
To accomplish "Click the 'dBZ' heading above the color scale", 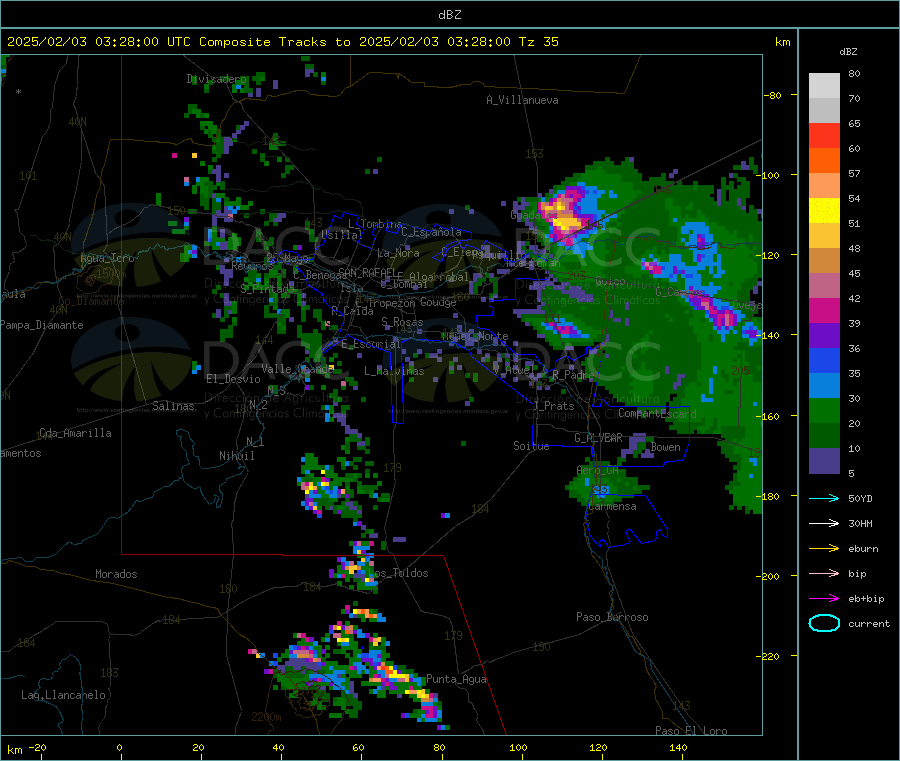I will coord(848,52).
